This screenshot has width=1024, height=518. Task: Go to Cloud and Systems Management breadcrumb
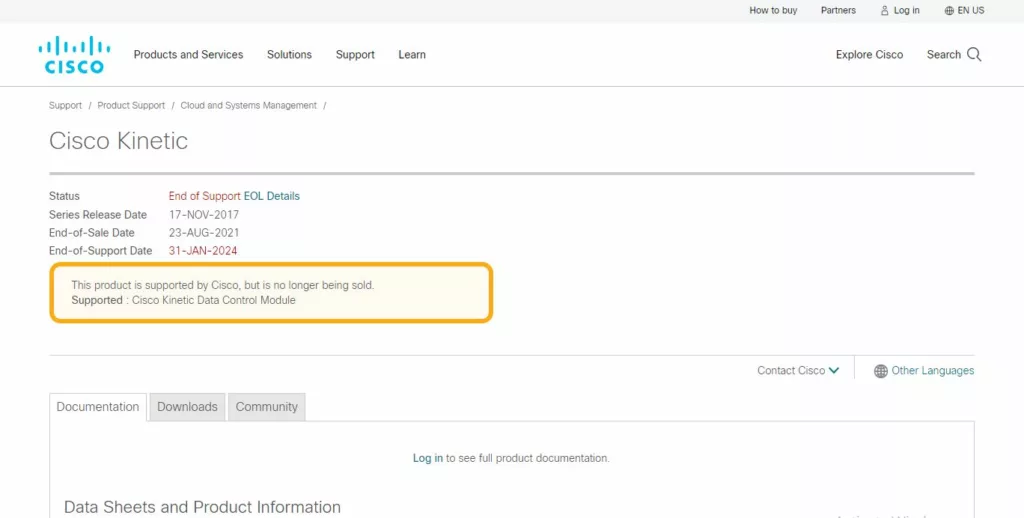point(249,105)
